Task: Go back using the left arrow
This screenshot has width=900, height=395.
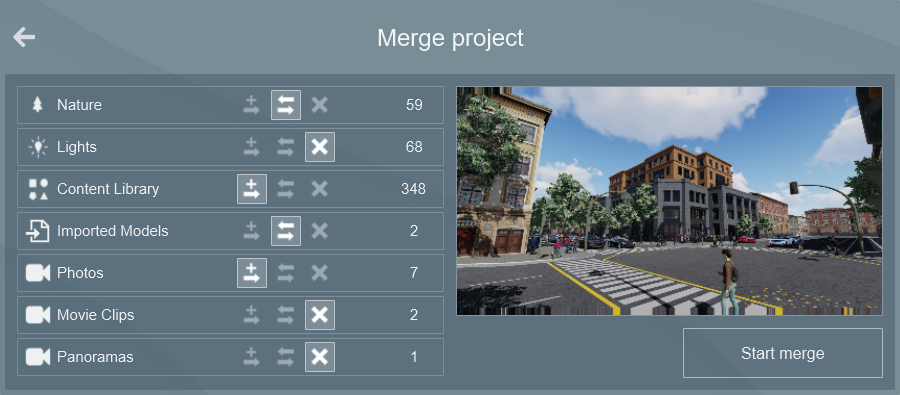Action: pyautogui.click(x=24, y=37)
